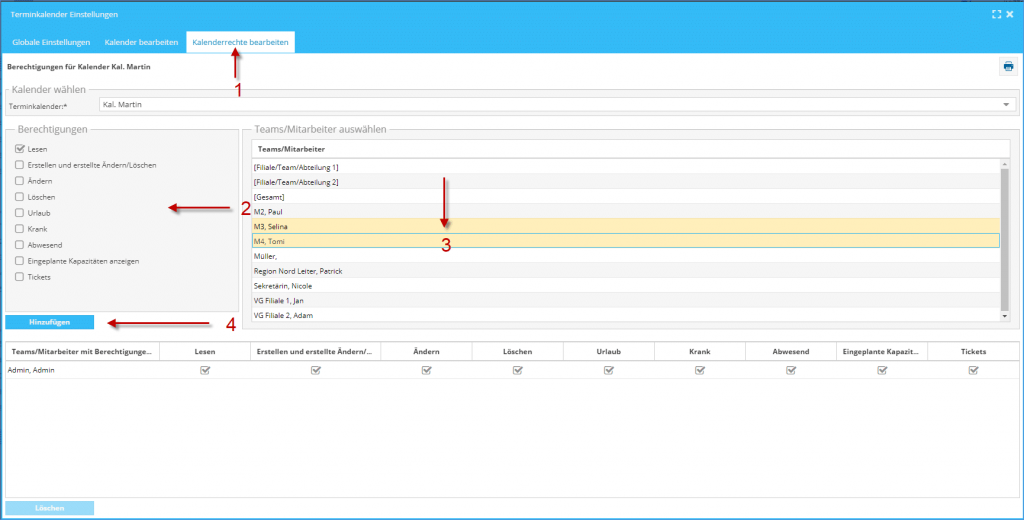Viewport: 1024px width, 520px height.
Task: Click the Kal. Martin calendar input field
Action: pos(550,104)
